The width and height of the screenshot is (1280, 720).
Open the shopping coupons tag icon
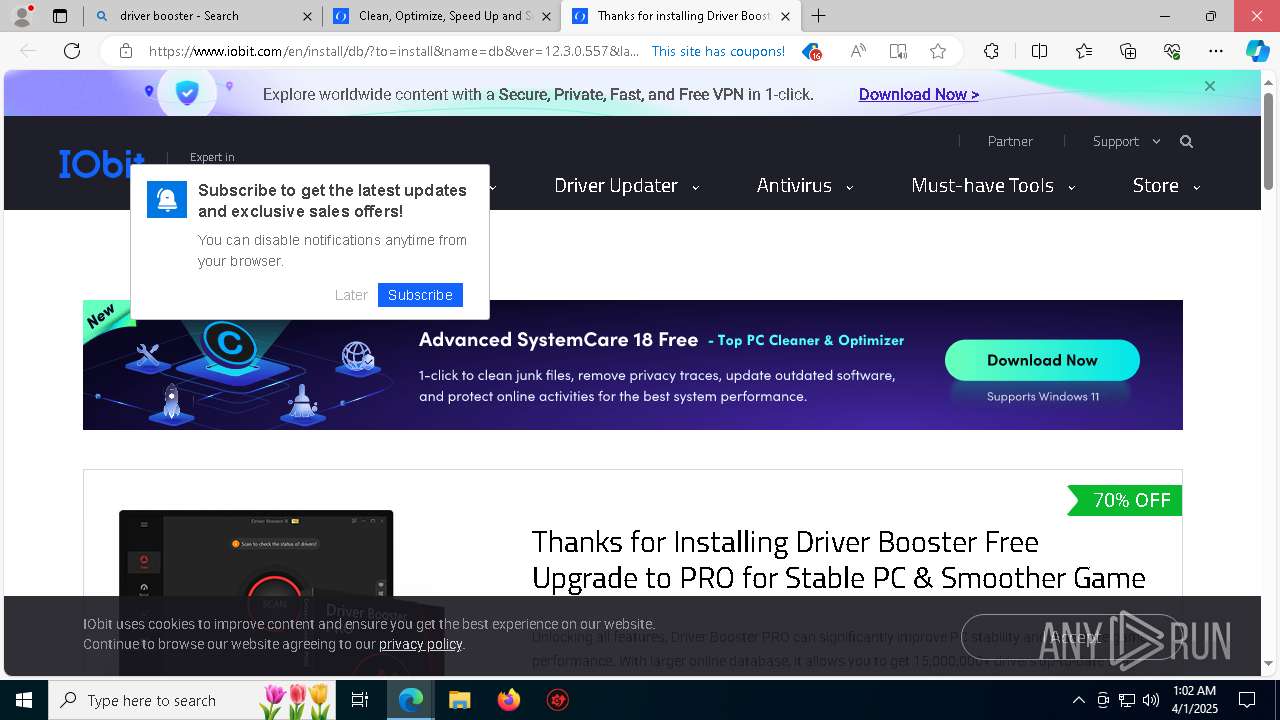click(812, 51)
